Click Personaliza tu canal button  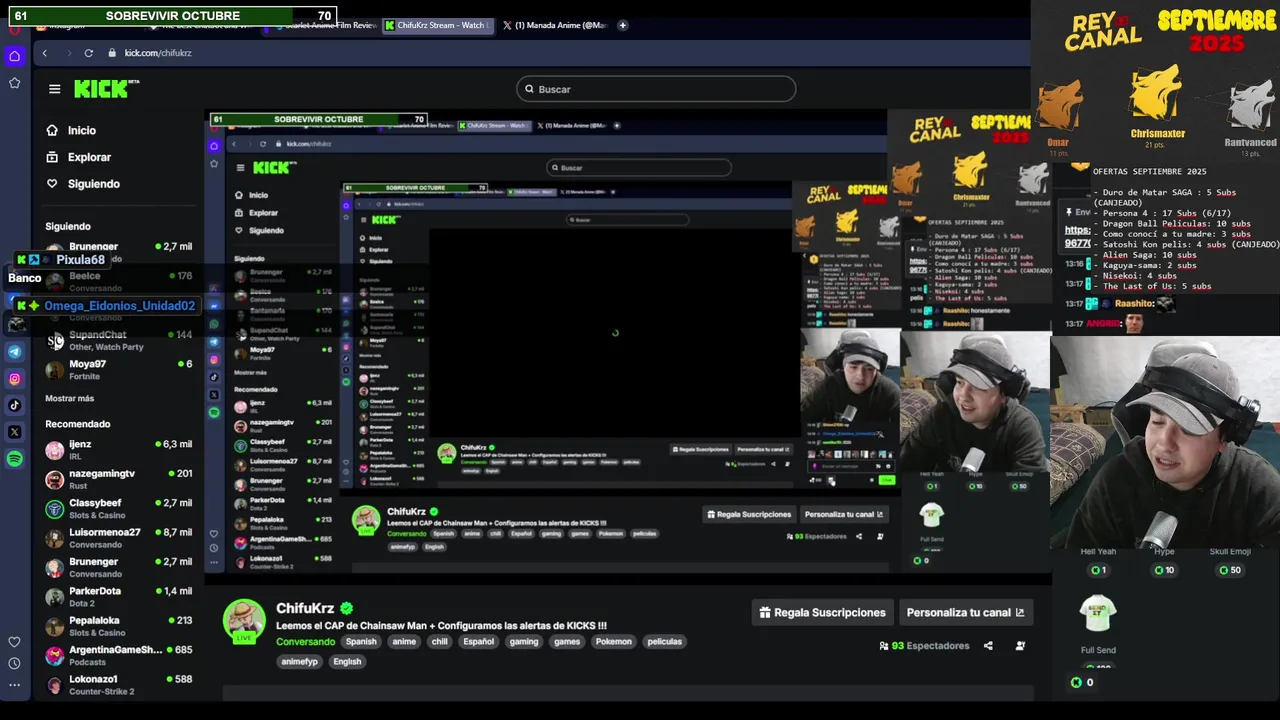click(x=965, y=612)
